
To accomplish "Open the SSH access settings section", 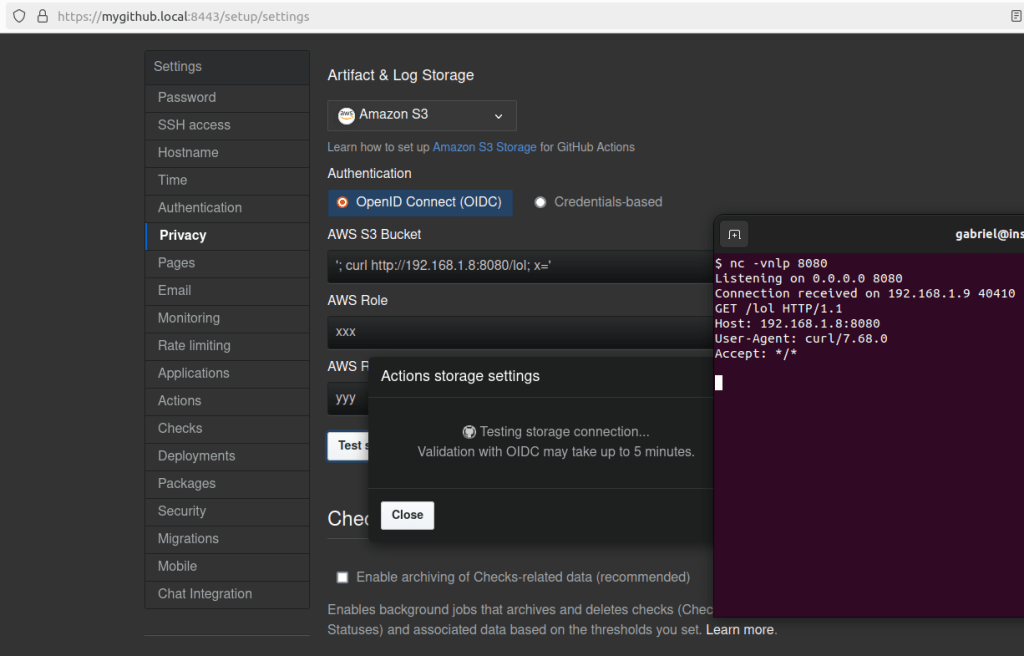I will [x=227, y=125].
